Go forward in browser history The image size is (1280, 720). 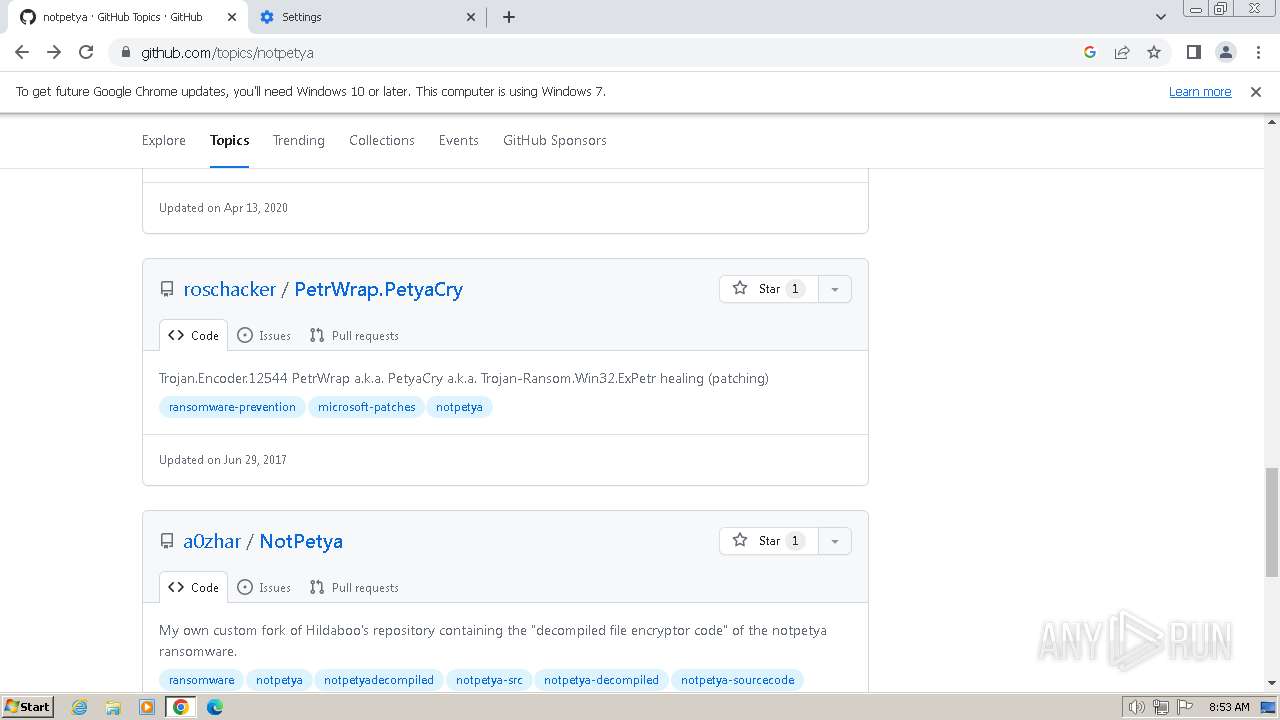point(54,52)
